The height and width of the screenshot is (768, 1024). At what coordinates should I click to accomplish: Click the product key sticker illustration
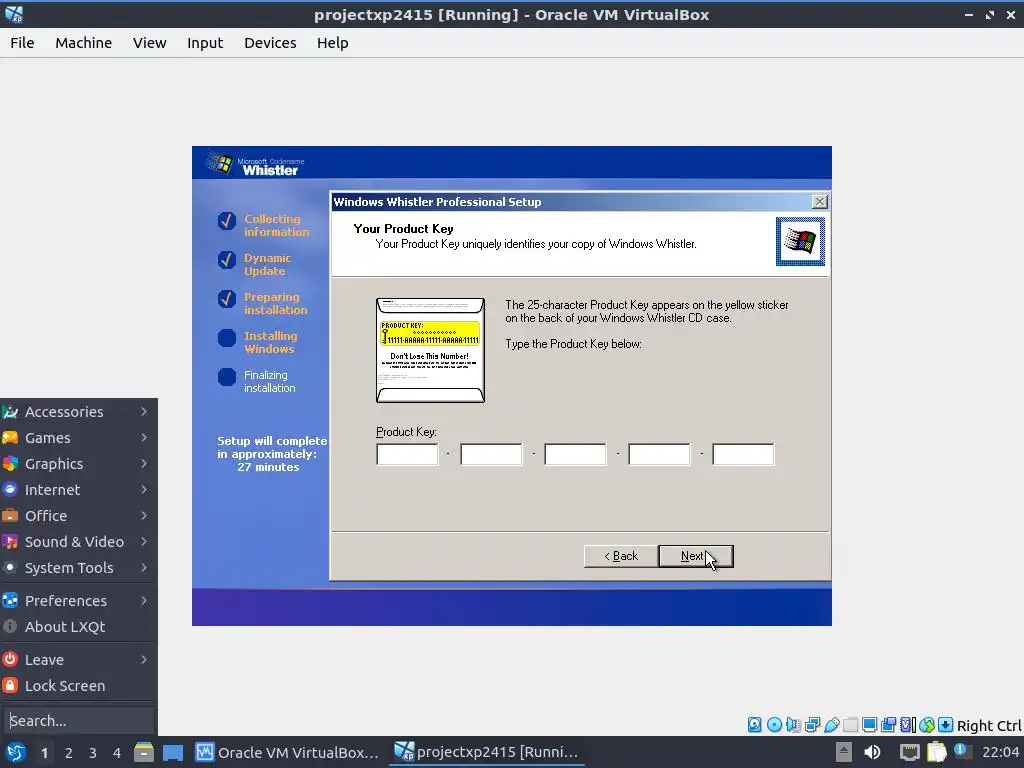tap(430, 350)
